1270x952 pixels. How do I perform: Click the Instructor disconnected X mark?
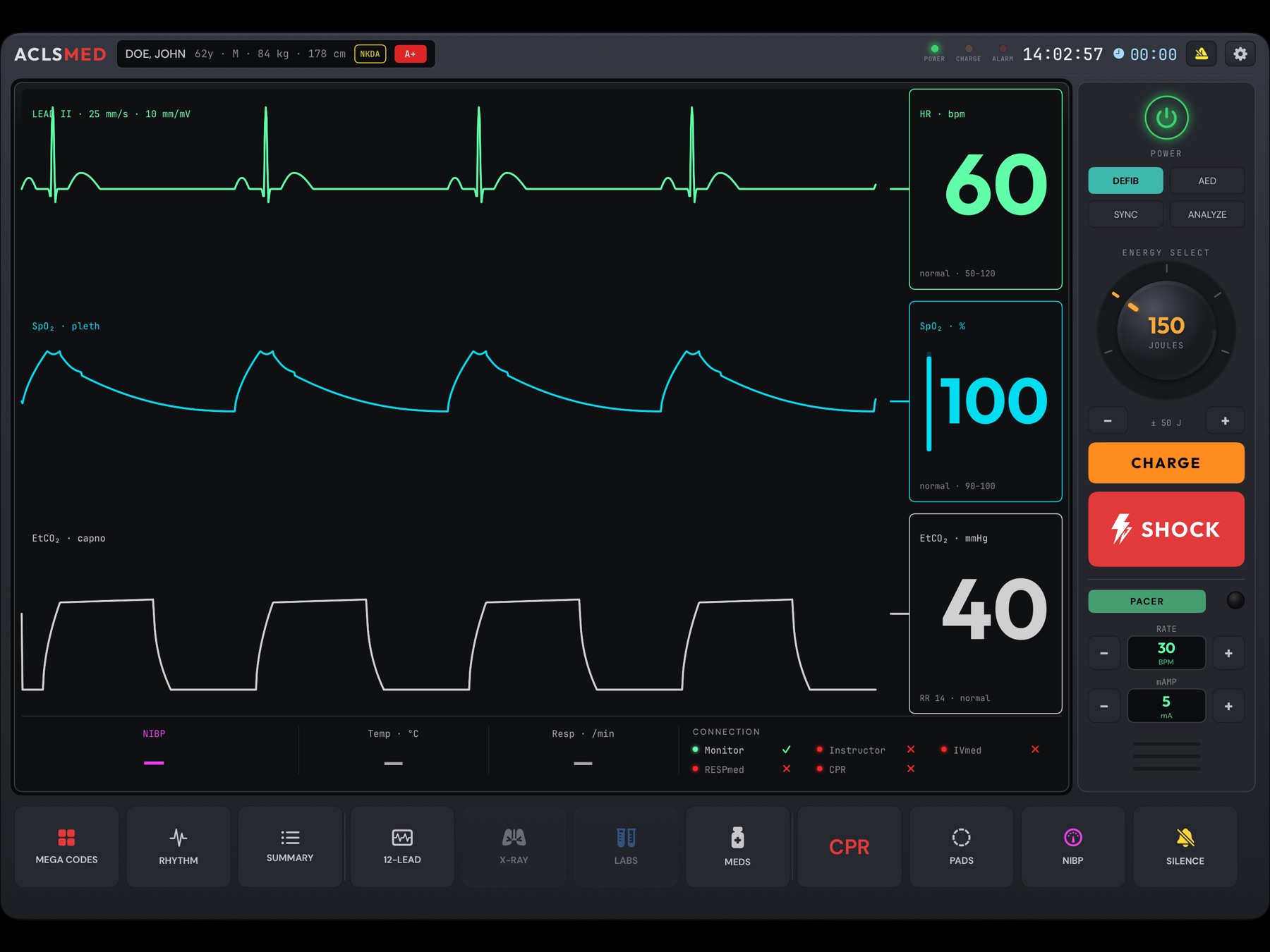coord(911,750)
